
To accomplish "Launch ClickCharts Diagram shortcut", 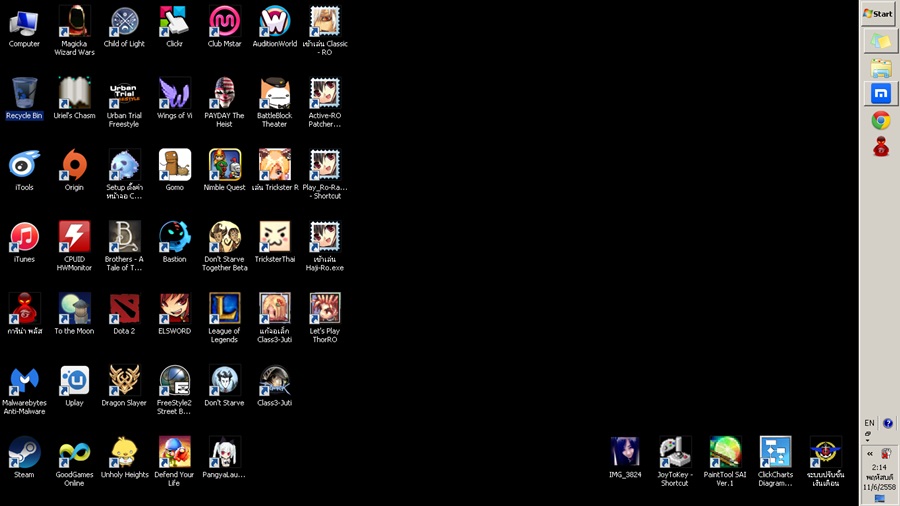I will (775, 462).
